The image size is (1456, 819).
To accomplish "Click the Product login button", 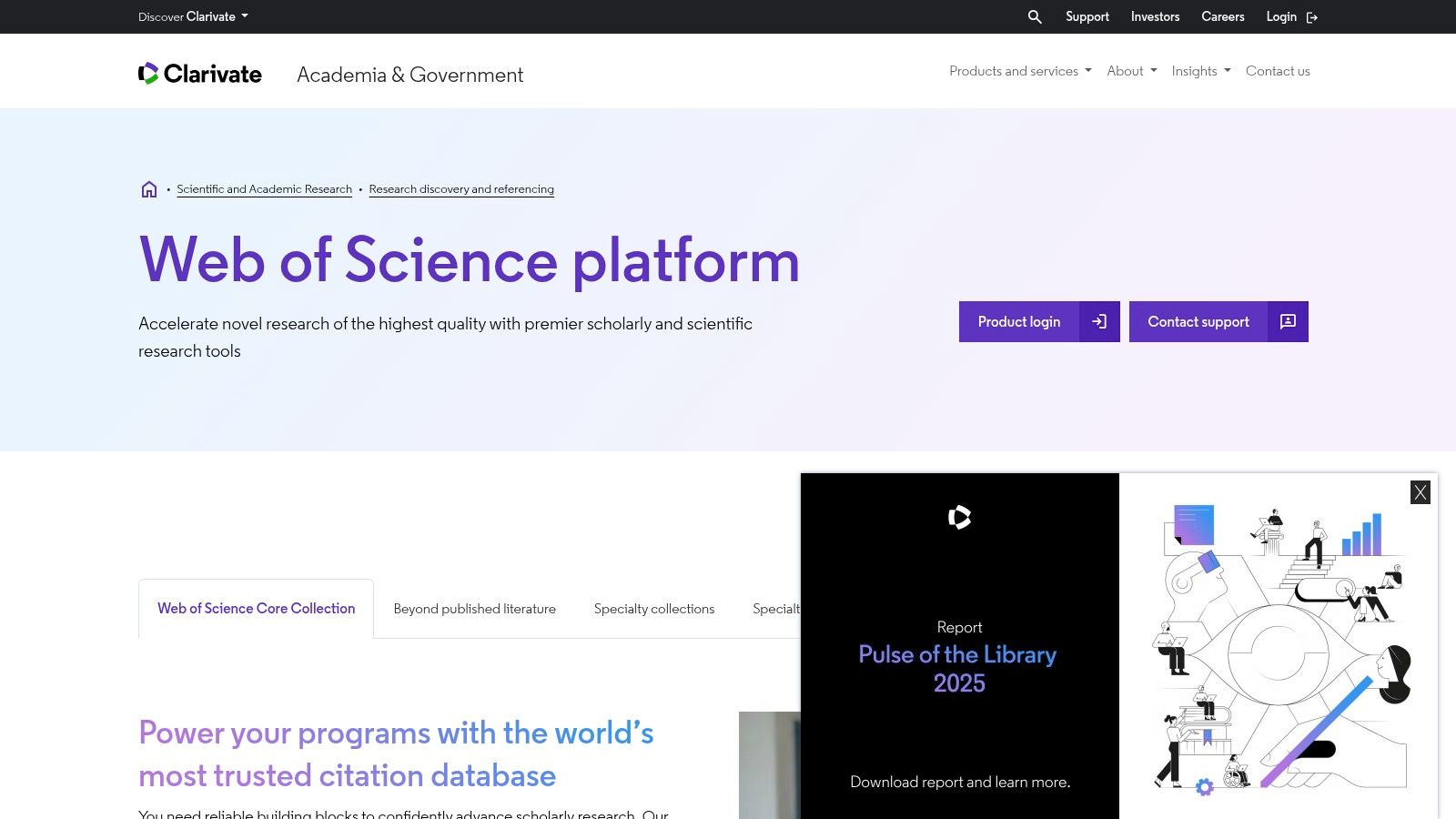I will tap(1018, 321).
